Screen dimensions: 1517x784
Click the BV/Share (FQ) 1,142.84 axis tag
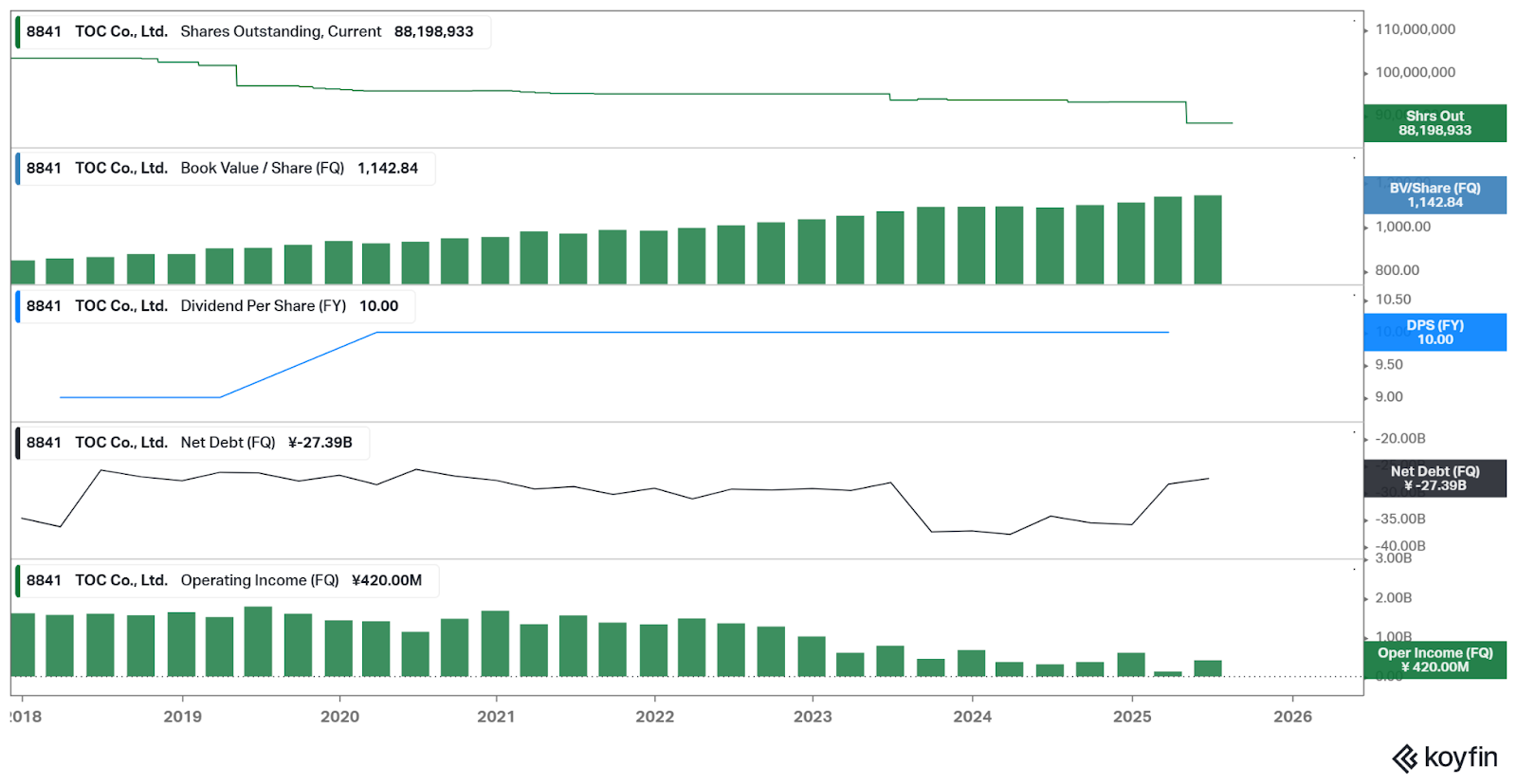click(x=1435, y=195)
